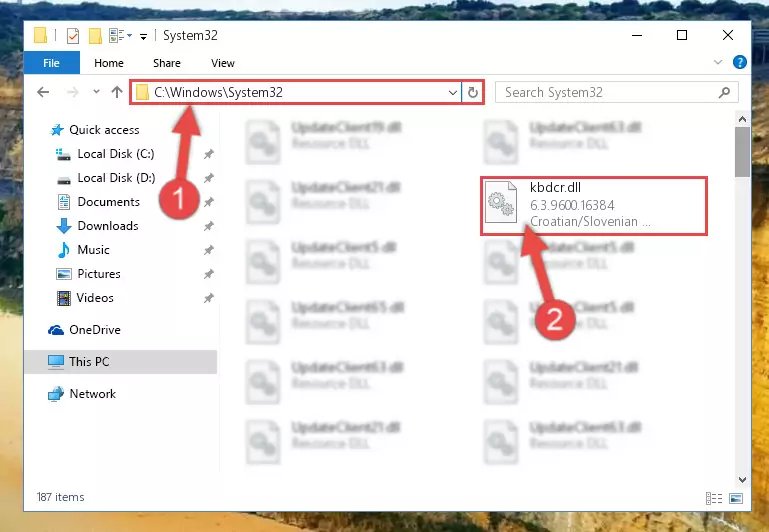This screenshot has width=769, height=532.
Task: Click the New folder quick access icon
Action: point(95,36)
